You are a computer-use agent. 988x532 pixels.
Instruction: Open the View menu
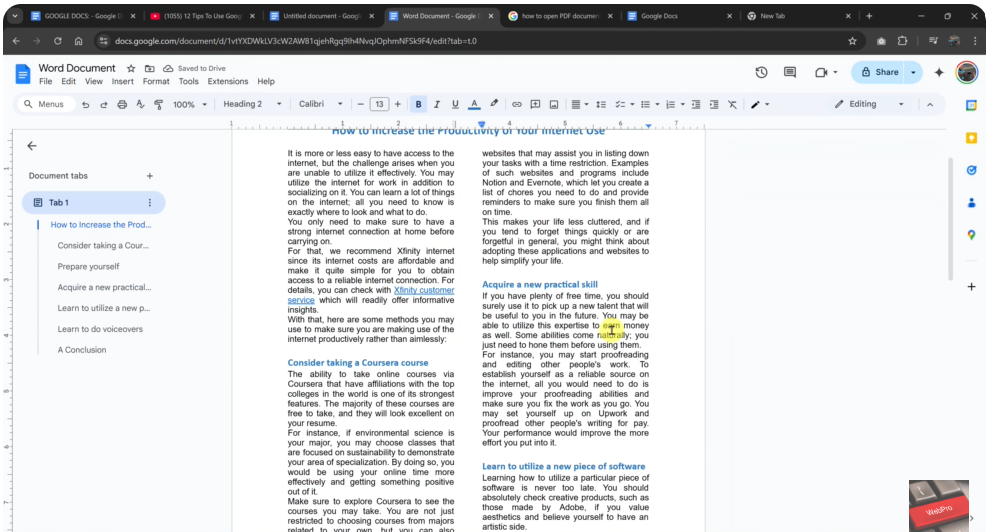click(x=93, y=81)
